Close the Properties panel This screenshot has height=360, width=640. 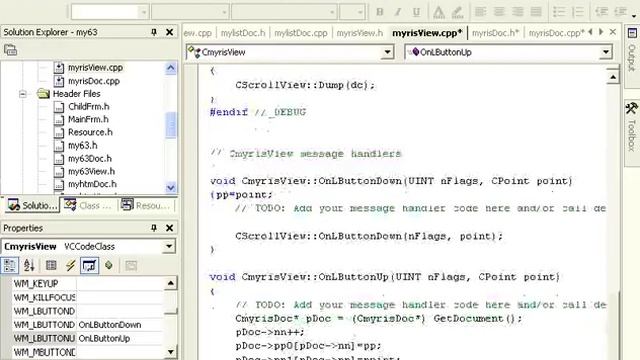coord(169,228)
